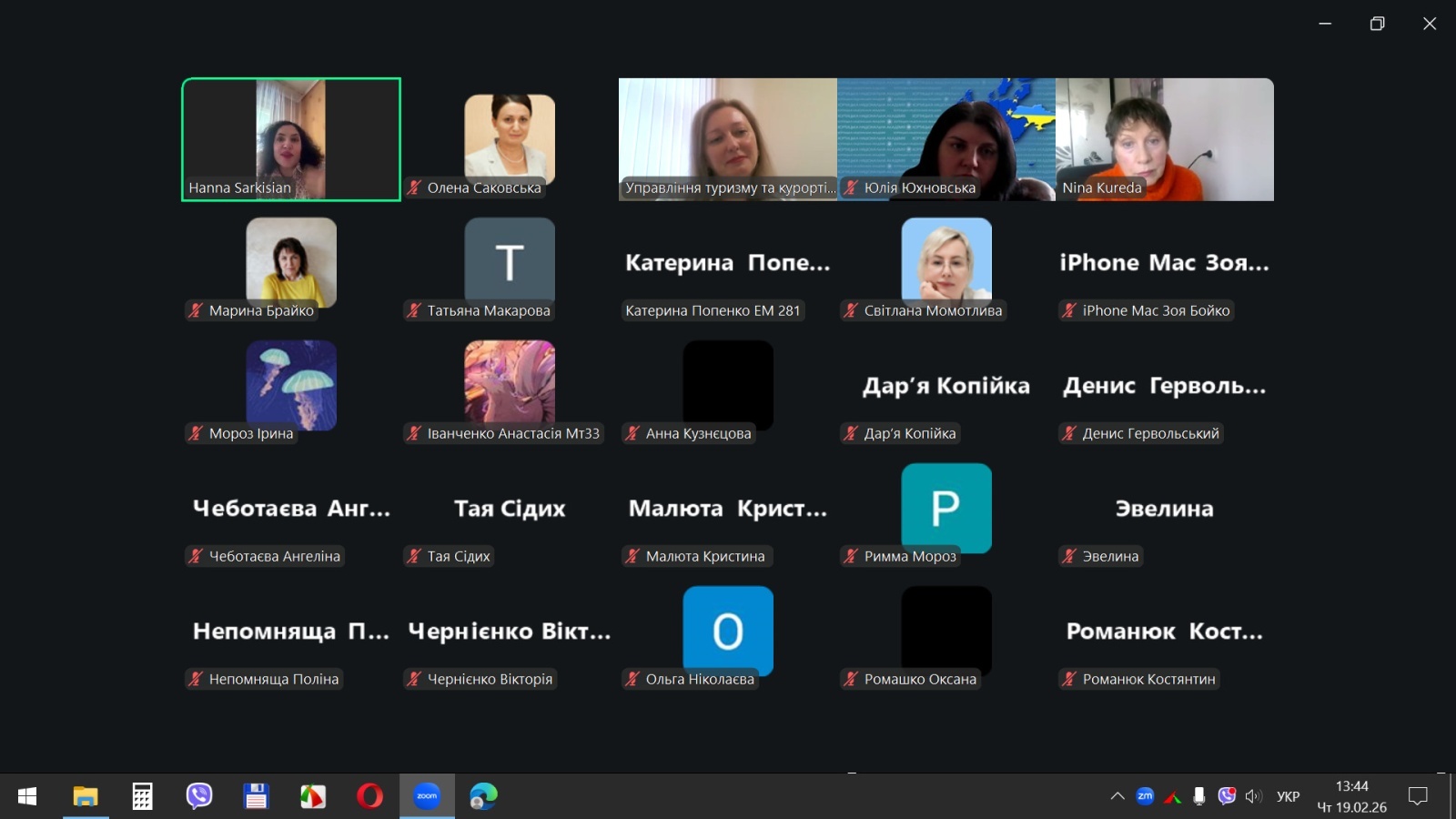The image size is (1456, 819).
Task: Click muted mic icon beside Юлія Юхновська
Action: click(851, 187)
